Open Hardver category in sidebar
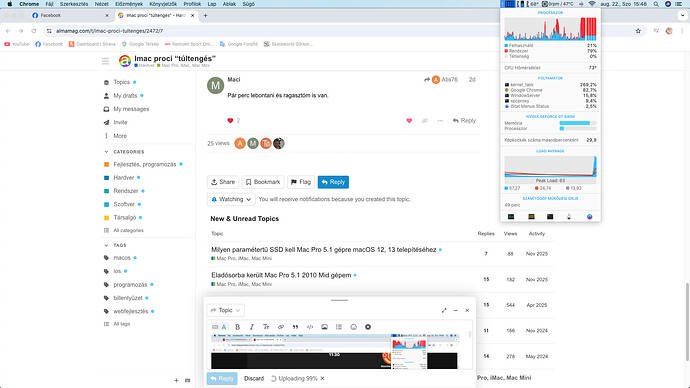This screenshot has height=388, width=690. [x=124, y=178]
